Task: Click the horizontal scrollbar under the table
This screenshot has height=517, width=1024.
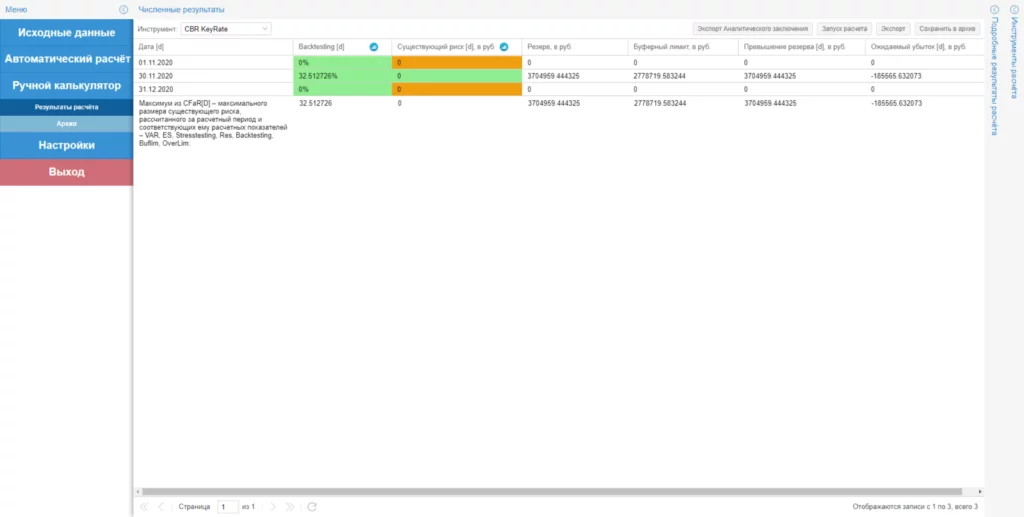Action: pyautogui.click(x=550, y=491)
